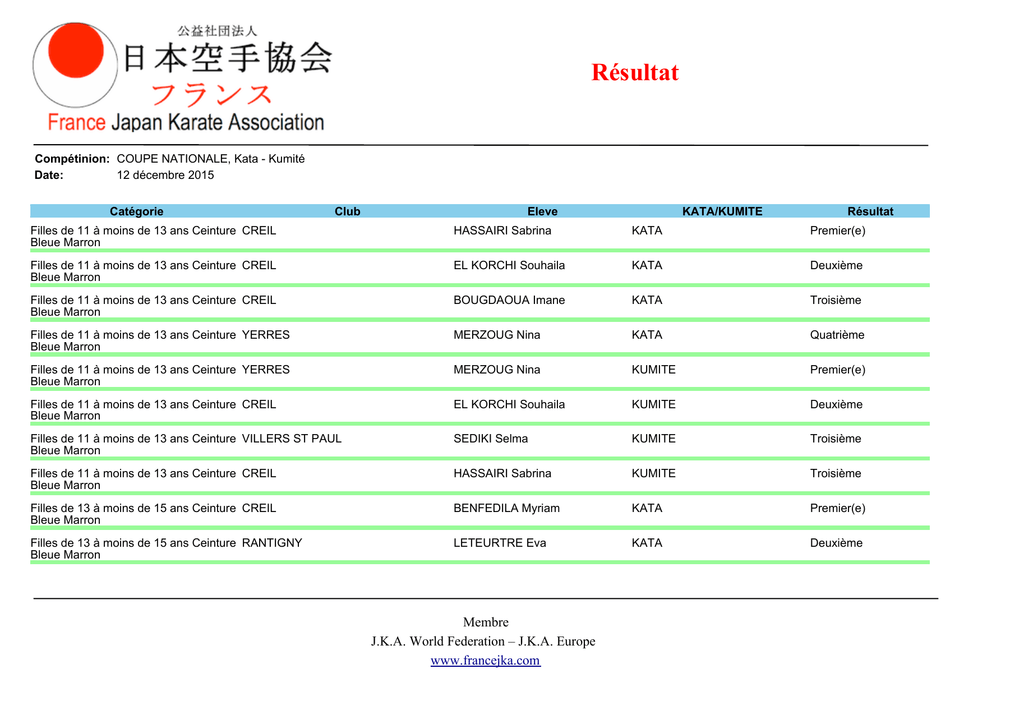Click the 'Date:' label
Viewport: 1024px width, 724px height.
(49, 175)
